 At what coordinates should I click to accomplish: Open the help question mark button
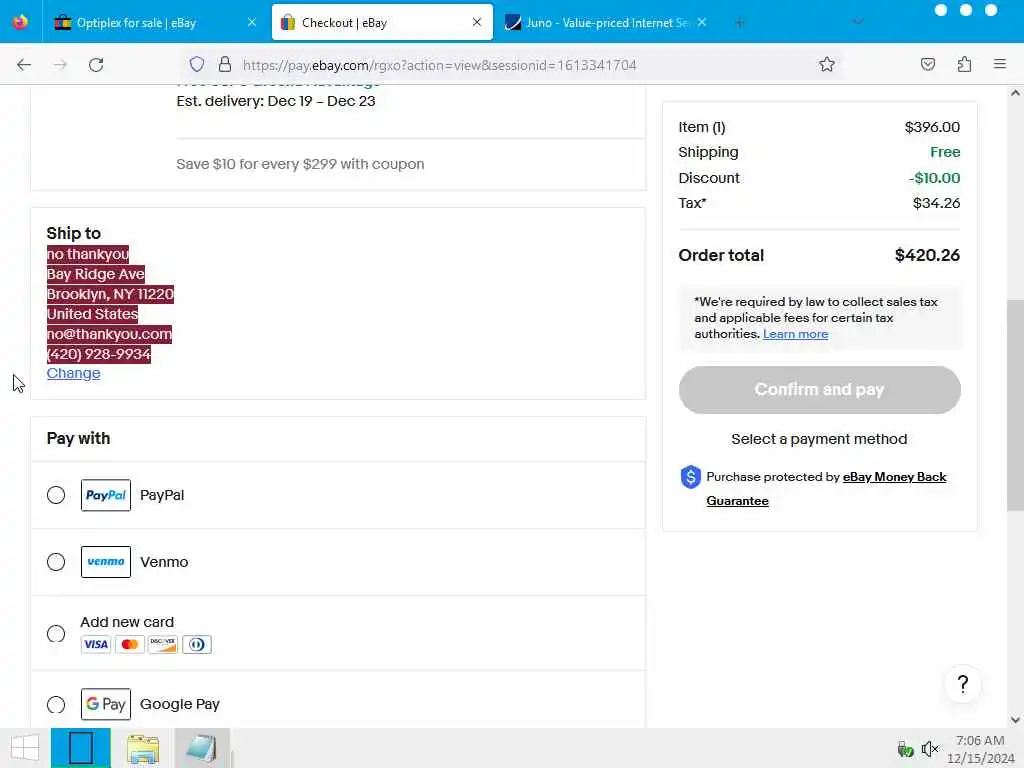[x=963, y=684]
